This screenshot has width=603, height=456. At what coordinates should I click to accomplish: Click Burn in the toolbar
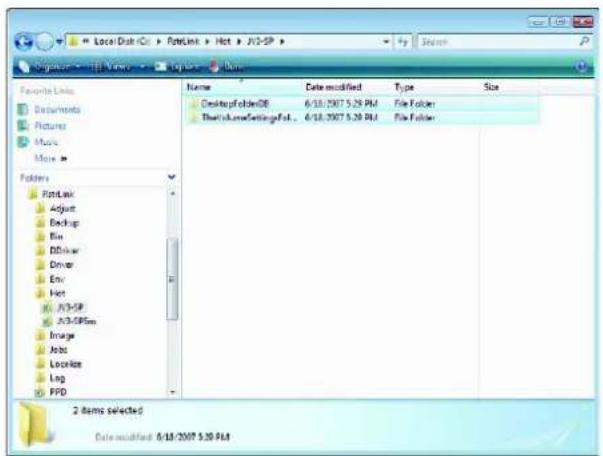pyautogui.click(x=226, y=67)
